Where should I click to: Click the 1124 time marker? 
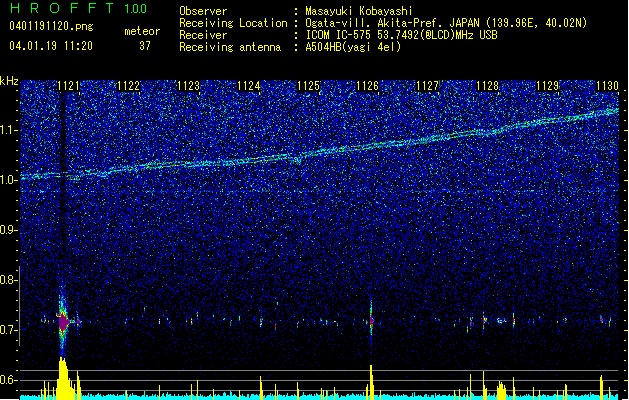(248, 86)
